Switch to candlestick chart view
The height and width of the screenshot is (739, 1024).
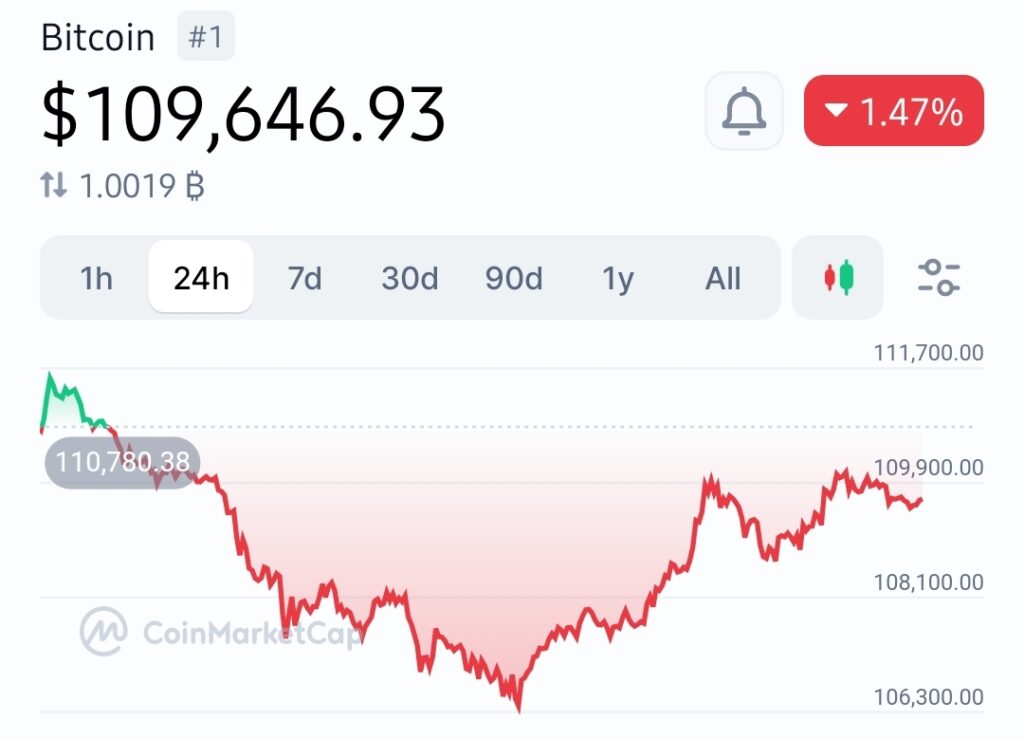pyautogui.click(x=838, y=277)
